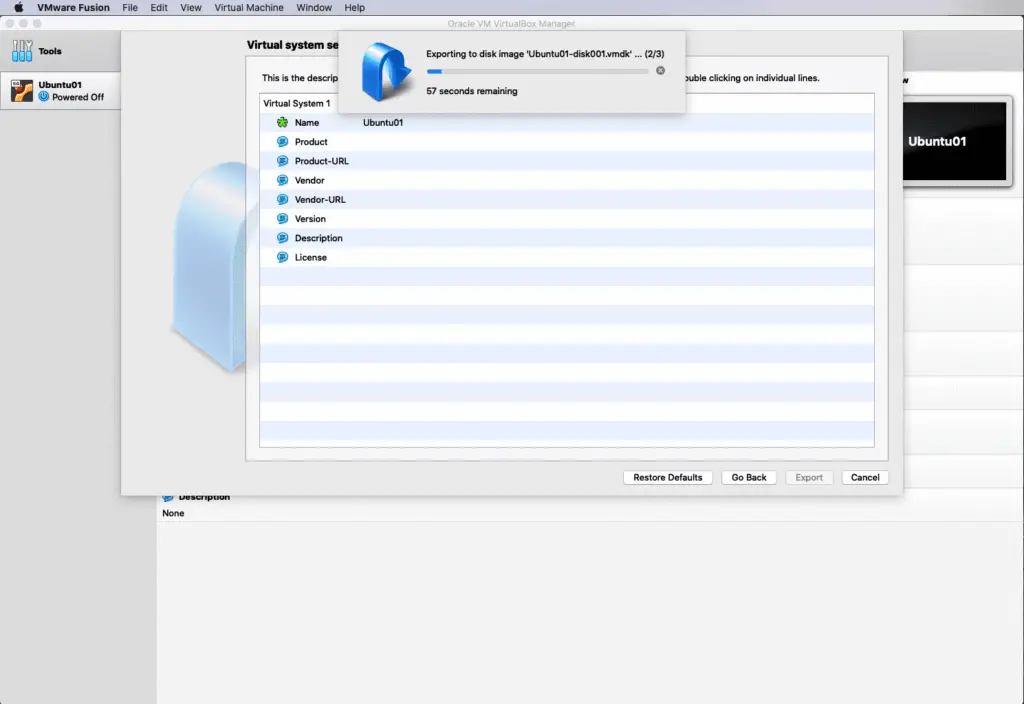
Task: Select the Product-URL row label
Action: pos(321,161)
